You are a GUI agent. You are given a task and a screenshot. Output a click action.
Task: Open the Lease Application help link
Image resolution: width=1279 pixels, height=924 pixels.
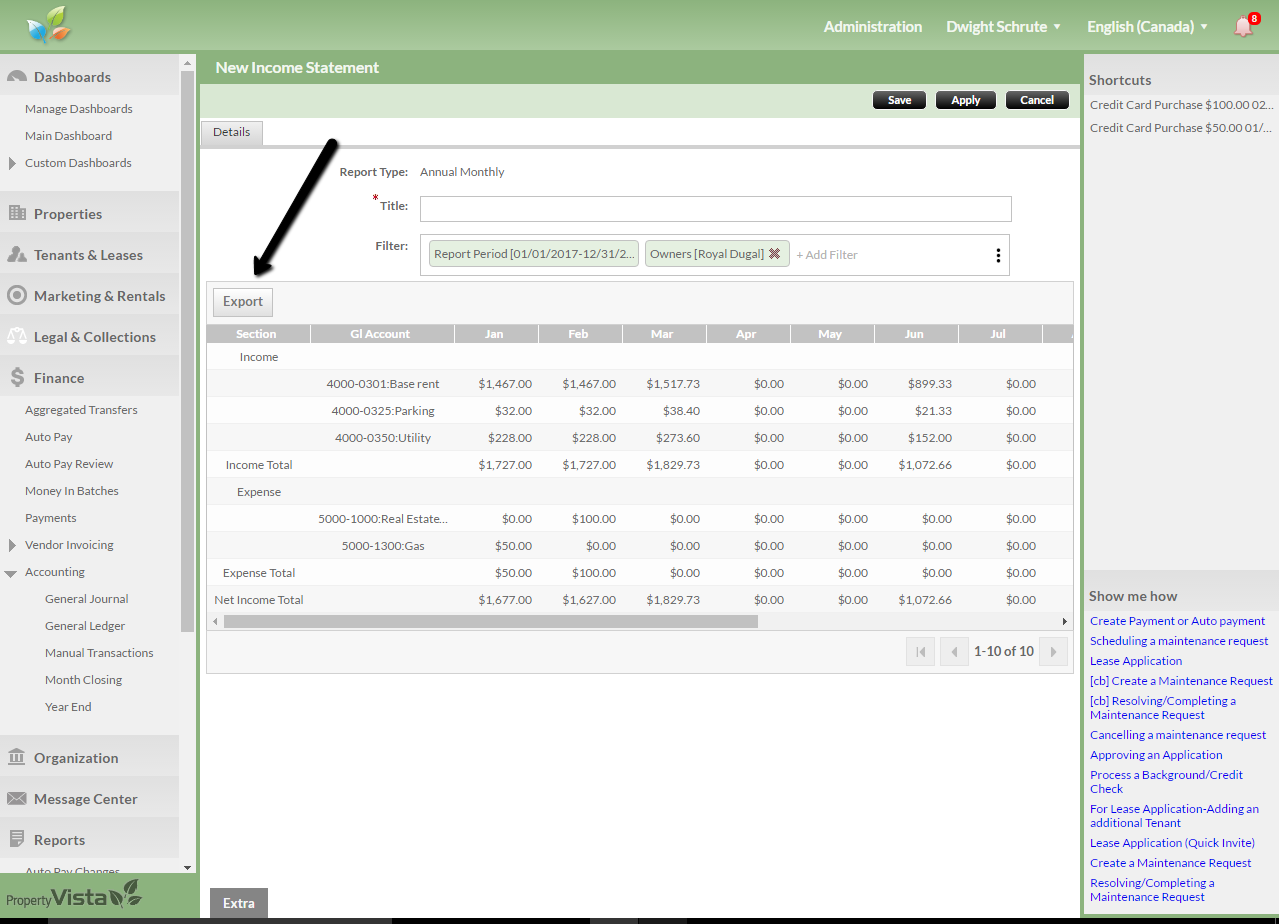pos(1135,661)
